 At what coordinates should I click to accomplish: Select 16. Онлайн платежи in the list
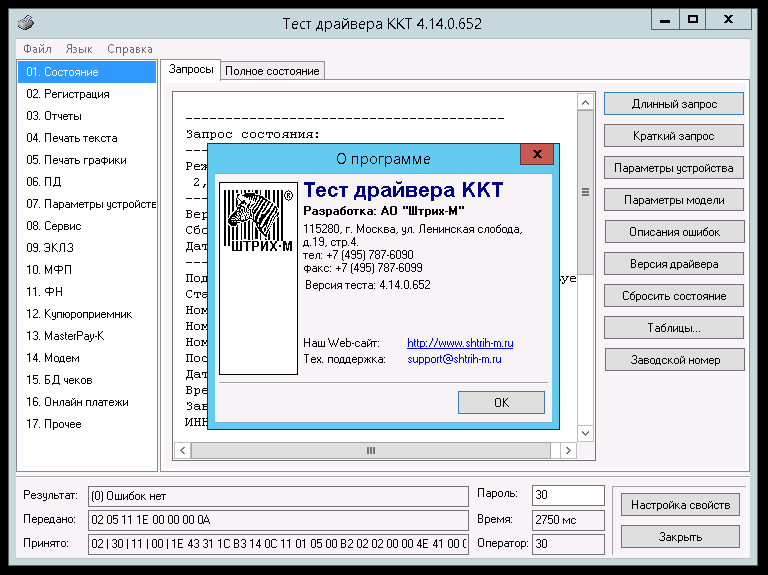tap(87, 402)
